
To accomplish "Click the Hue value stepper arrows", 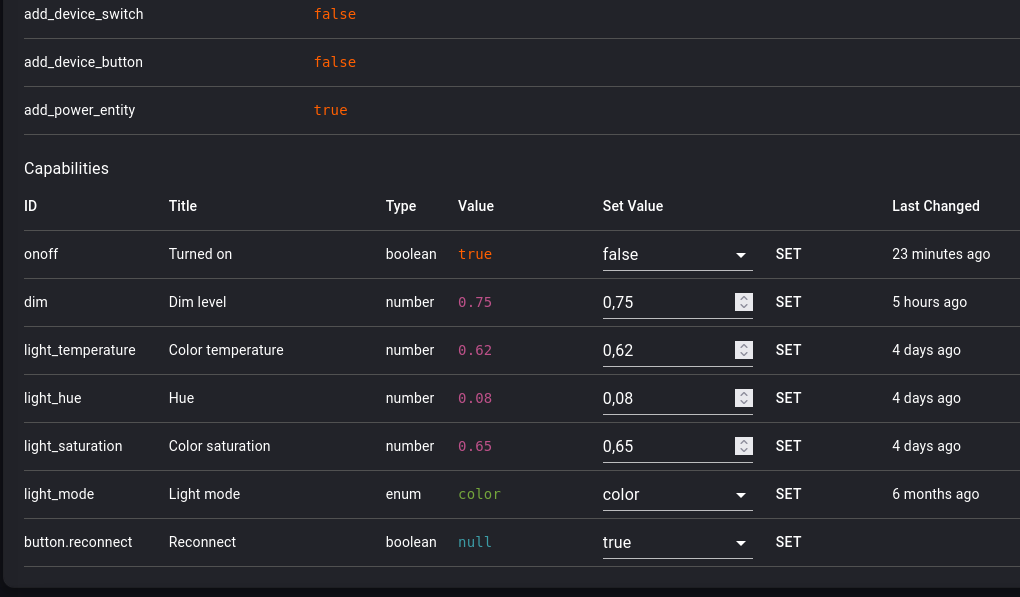I will pos(743,399).
